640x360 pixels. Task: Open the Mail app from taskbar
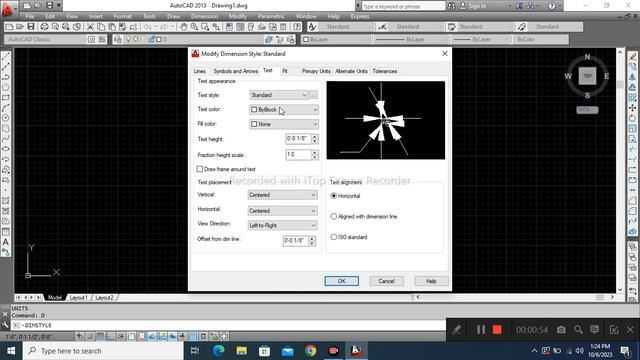point(287,351)
